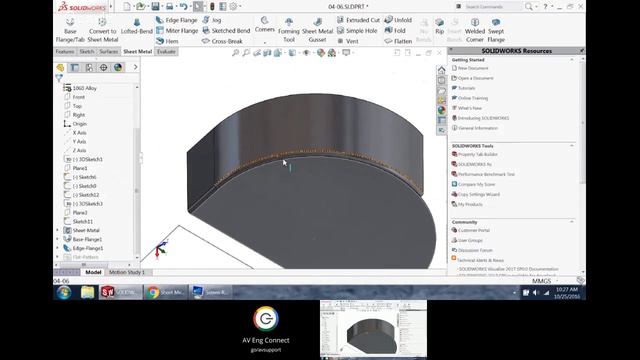Choose the Convert to Sheet Metal tool
The height and width of the screenshot is (360, 640).
click(102, 30)
